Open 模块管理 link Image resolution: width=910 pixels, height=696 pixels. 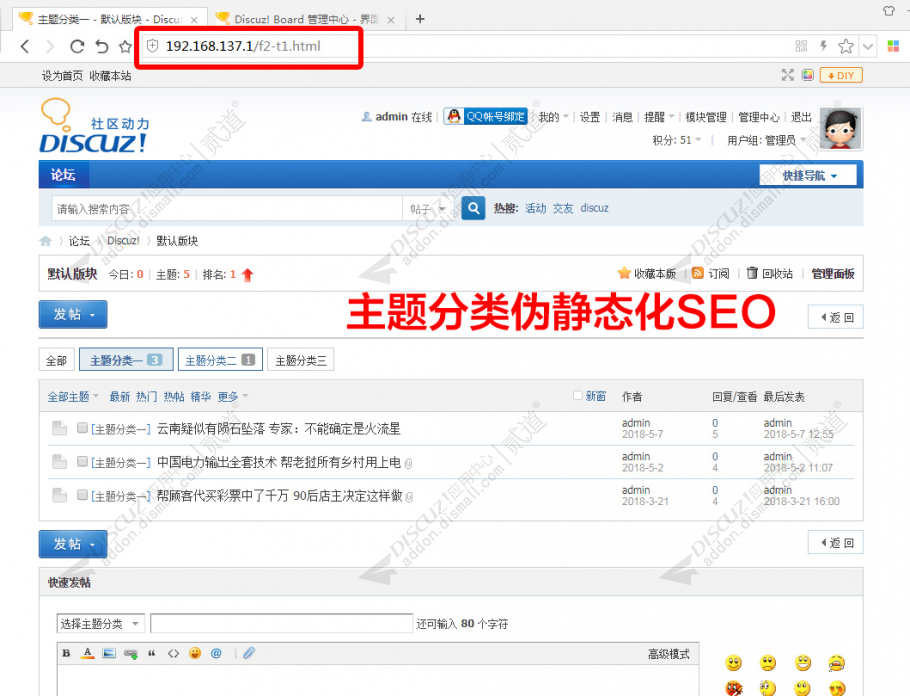click(706, 117)
